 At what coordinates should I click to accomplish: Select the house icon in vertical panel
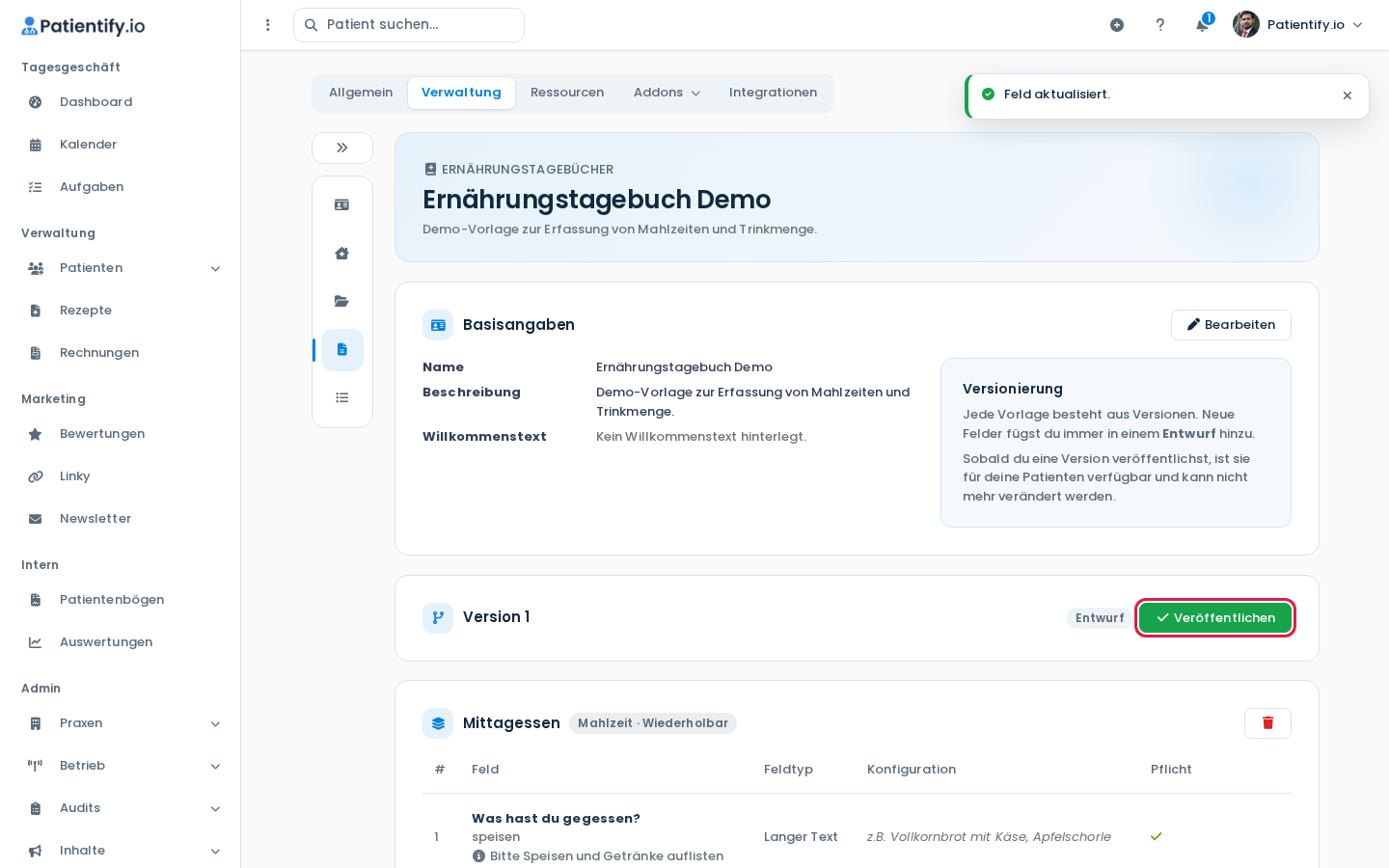pyautogui.click(x=342, y=254)
